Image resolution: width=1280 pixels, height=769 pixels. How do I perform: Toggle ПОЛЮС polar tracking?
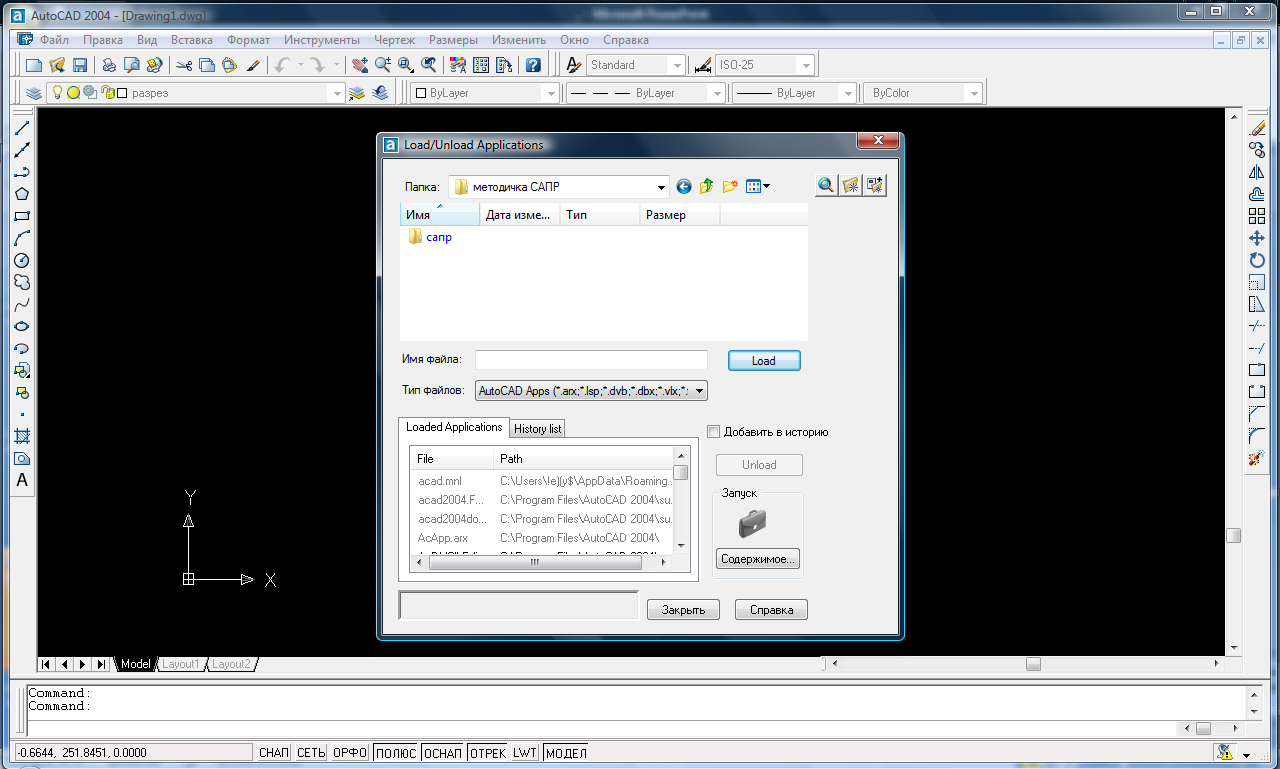coord(395,753)
